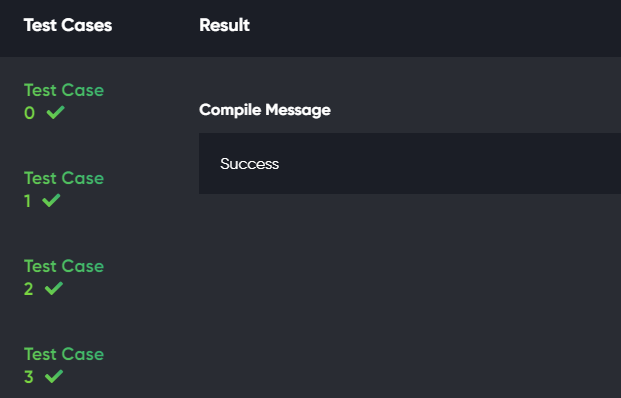Click the word Message in Compile Message
The width and height of the screenshot is (621, 398).
pyautogui.click(x=298, y=110)
